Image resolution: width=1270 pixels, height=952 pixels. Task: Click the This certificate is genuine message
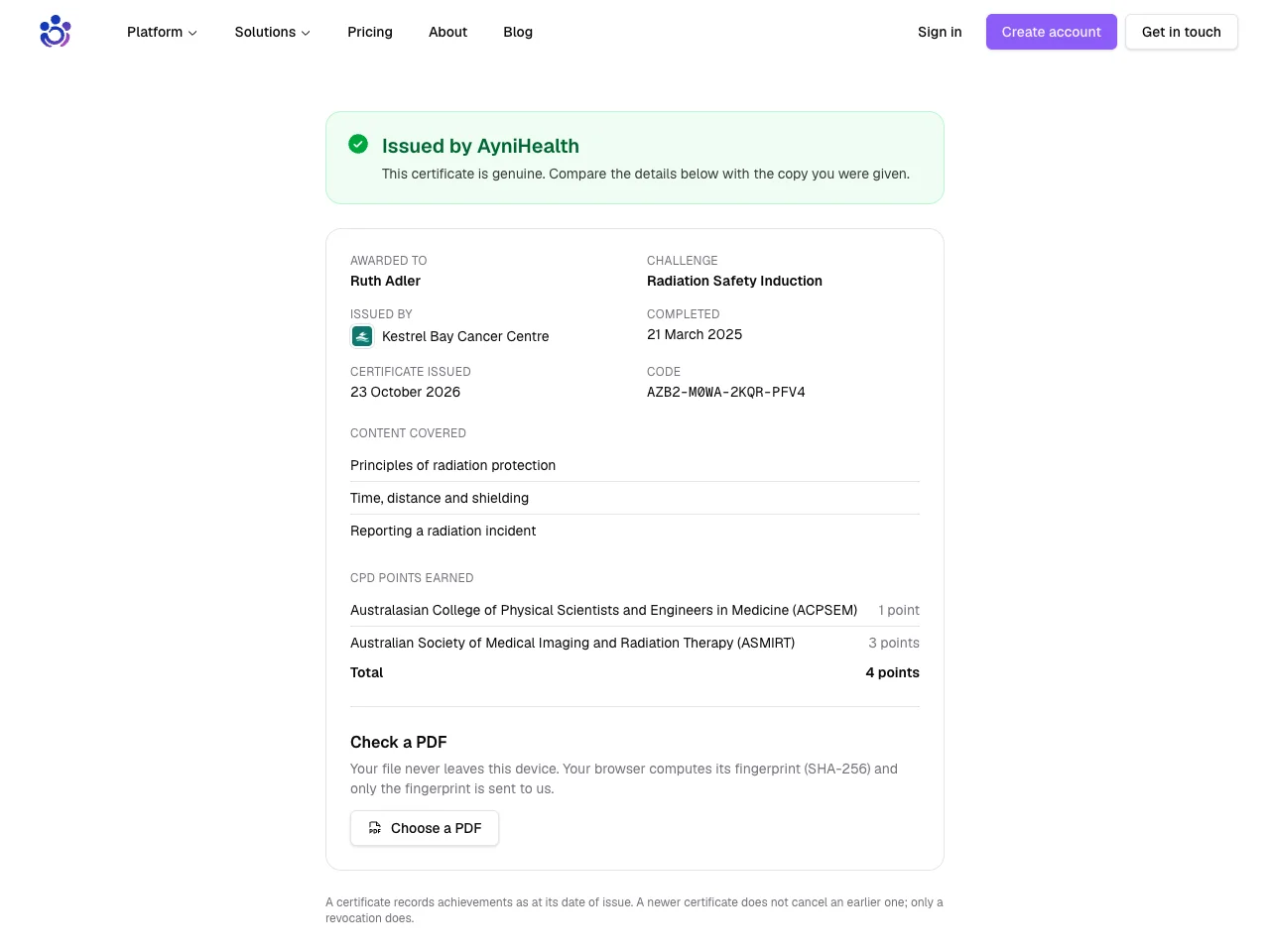point(646,174)
